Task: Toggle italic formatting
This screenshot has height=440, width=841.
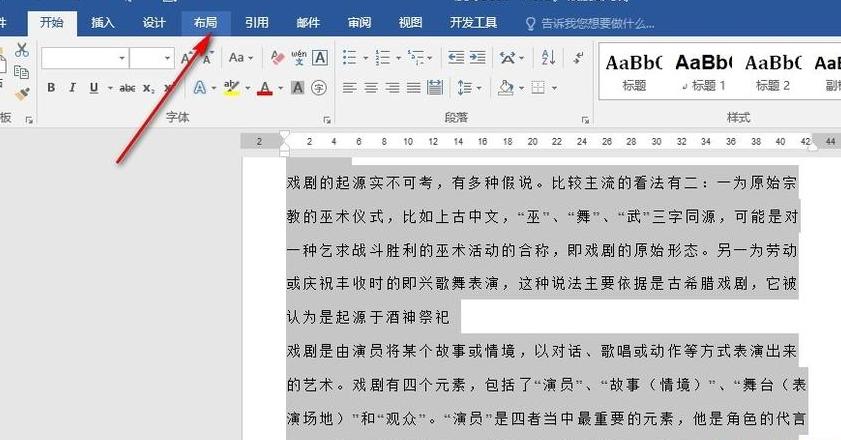Action: [x=72, y=87]
